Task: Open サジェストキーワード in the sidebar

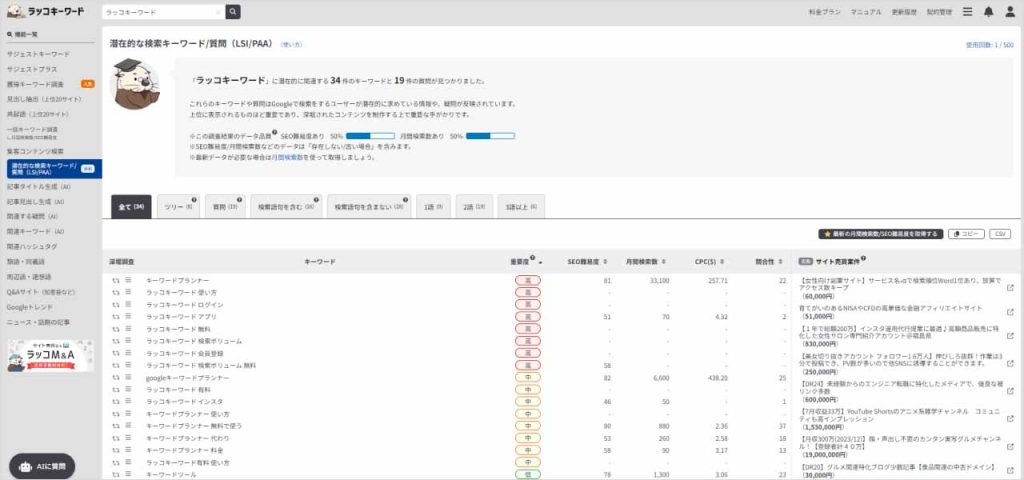Action: click(38, 54)
